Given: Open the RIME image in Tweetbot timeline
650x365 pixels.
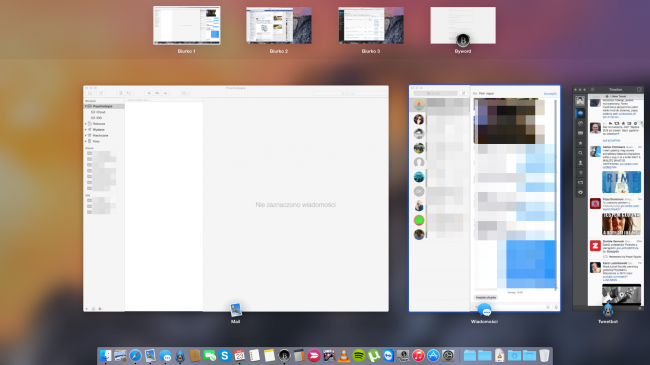Looking at the screenshot, I should coord(621,182).
